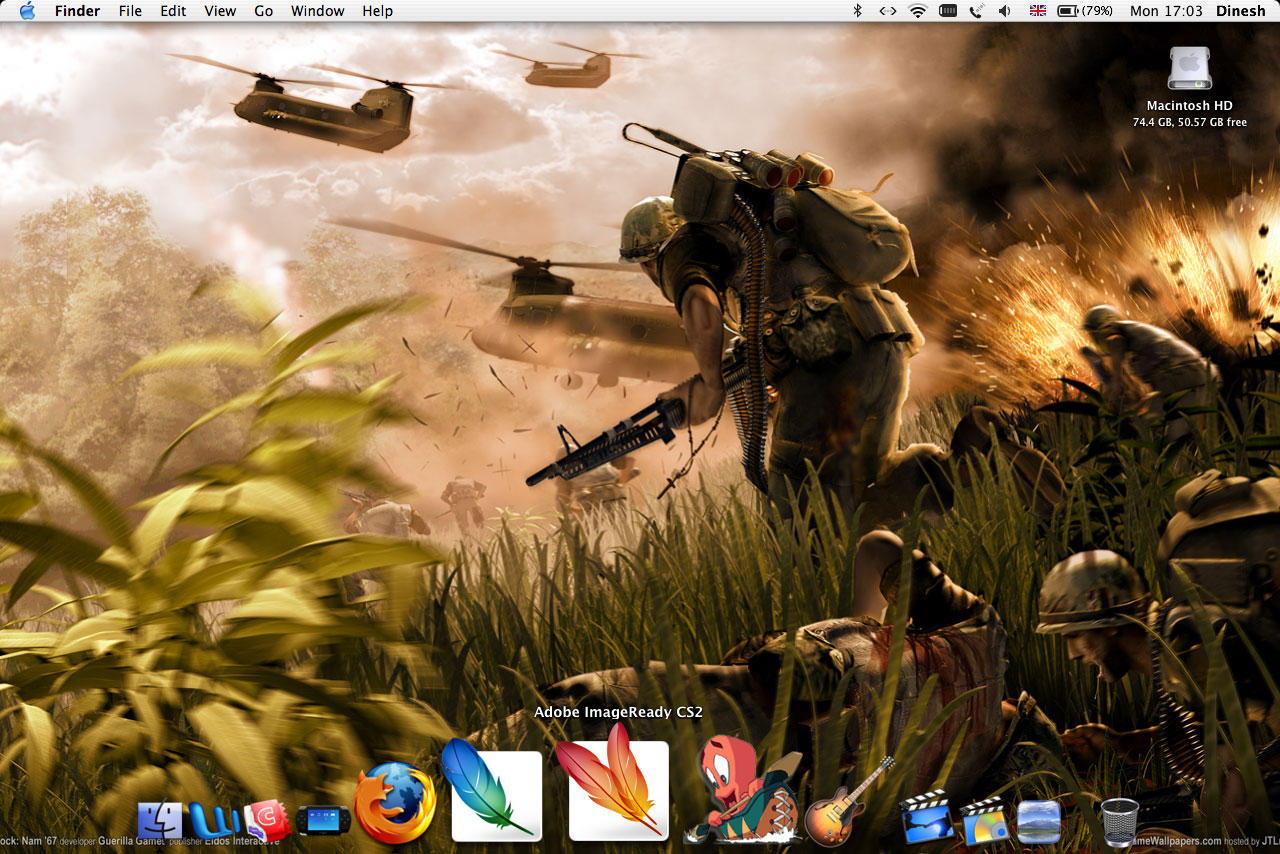Screen dimensions: 1280x854
Task: Select the Macintosh HD drive icon
Action: (1190, 69)
